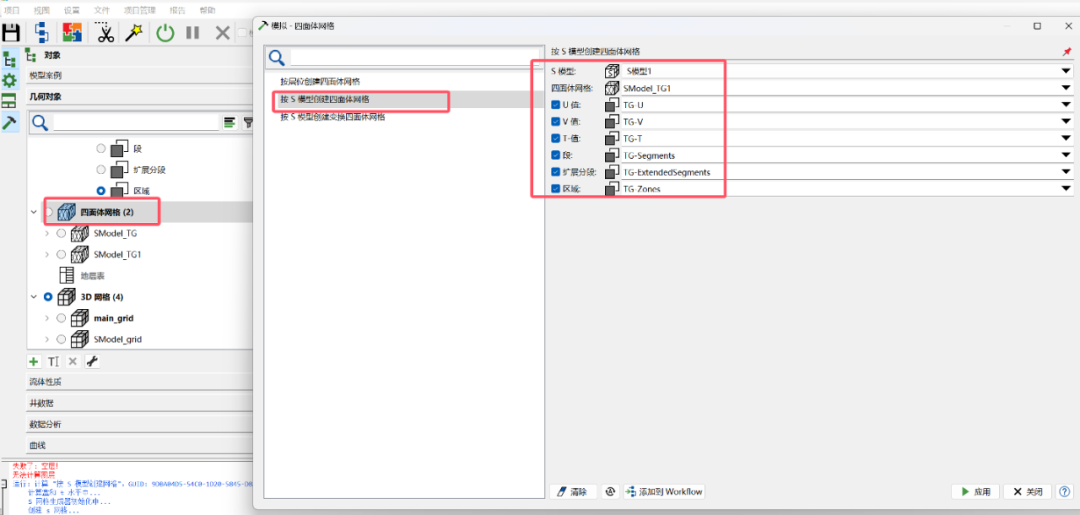Screen dimensions: 1080x515
Task: Open the TG-Segments dropdown arrow
Action: (1066, 156)
